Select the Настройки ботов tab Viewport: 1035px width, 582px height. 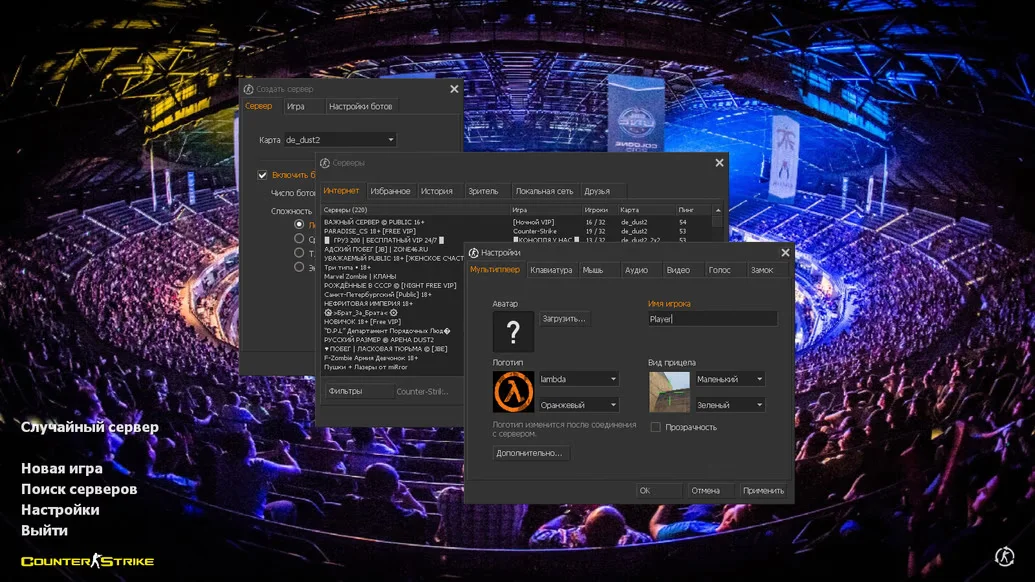pyautogui.click(x=360, y=106)
